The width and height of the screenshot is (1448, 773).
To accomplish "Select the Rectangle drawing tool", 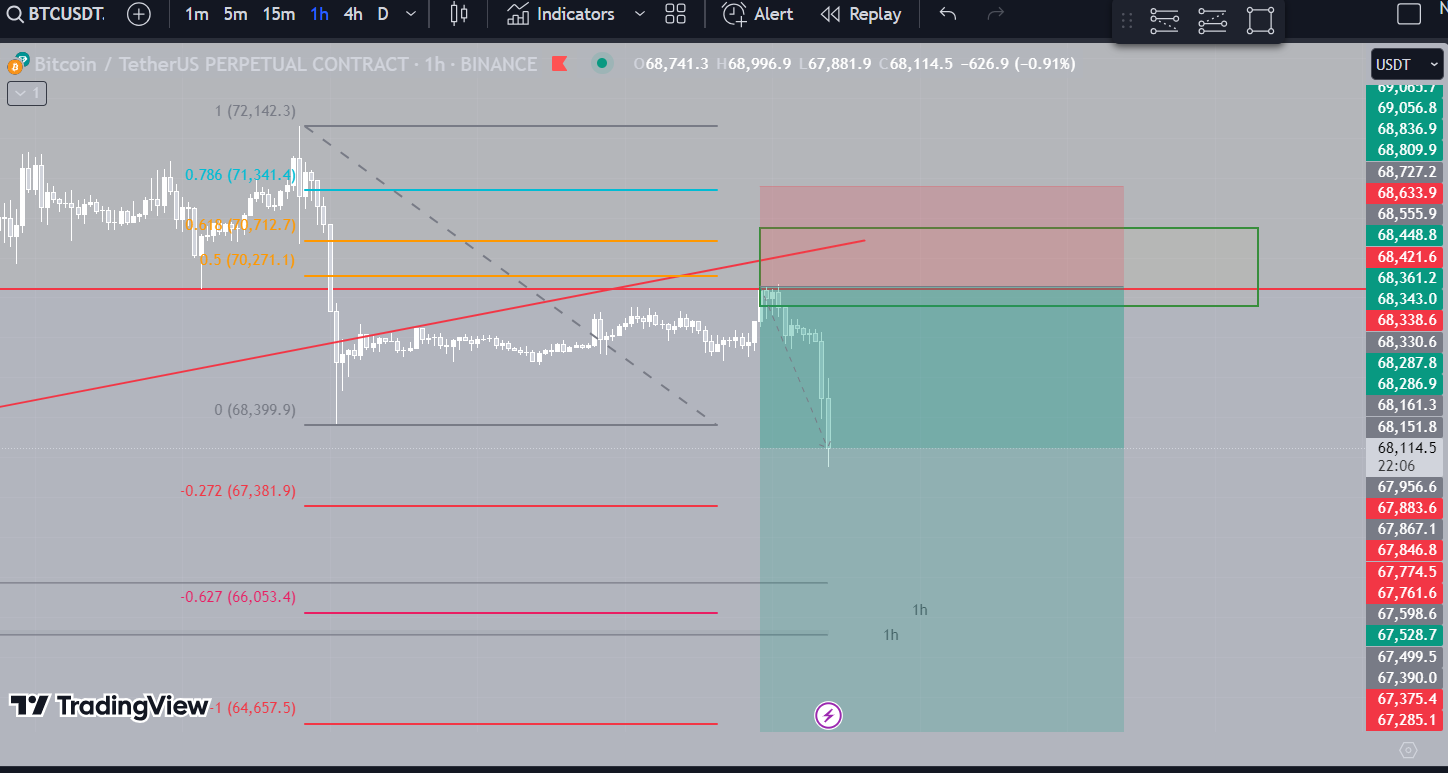I will tap(1260, 21).
